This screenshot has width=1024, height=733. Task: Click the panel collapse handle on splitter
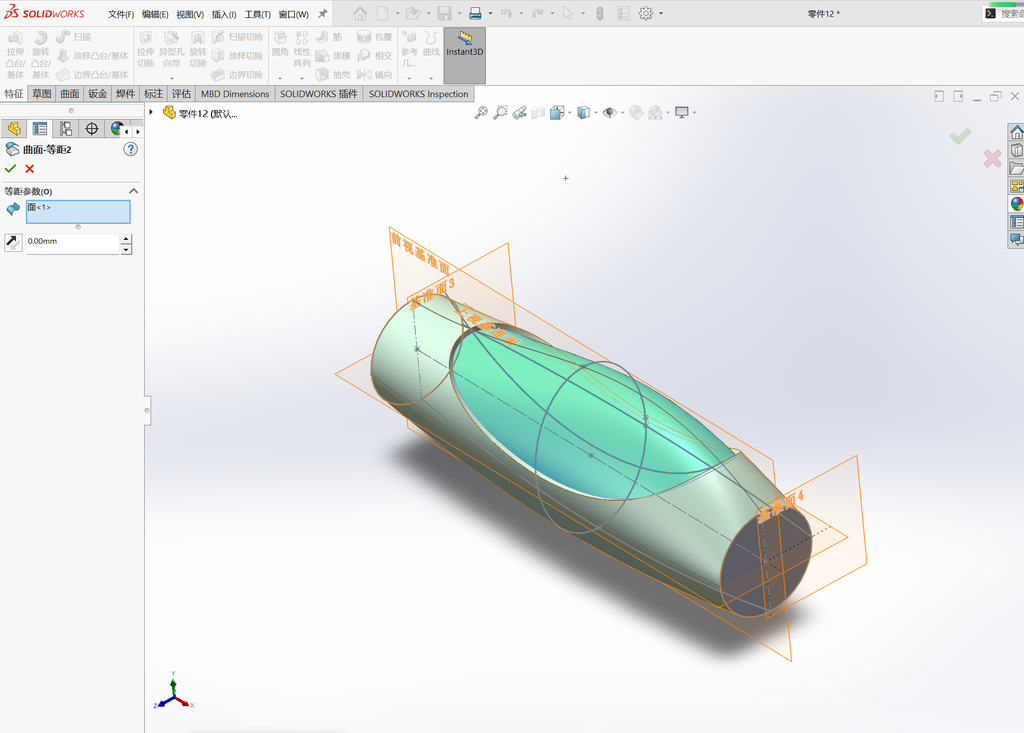tap(148, 410)
